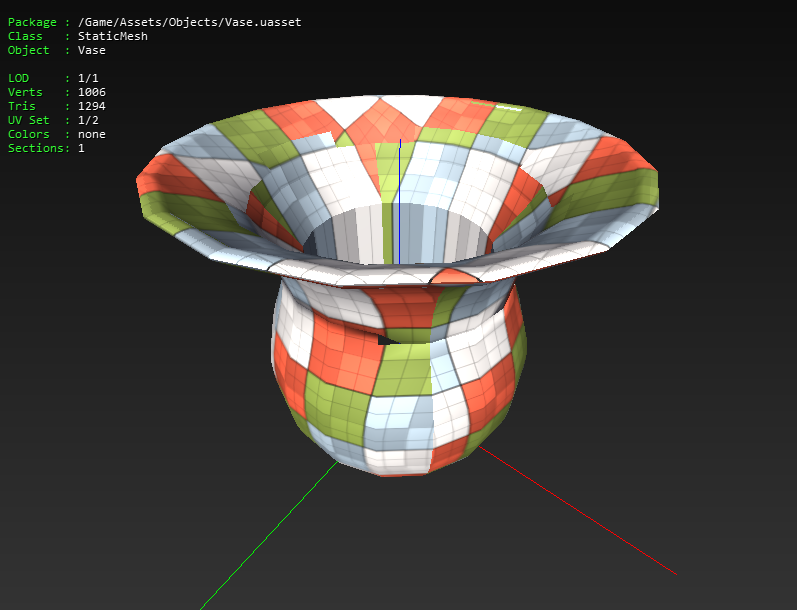Click the green axis line on the floor
This screenshot has width=797, height=610.
(x=269, y=535)
